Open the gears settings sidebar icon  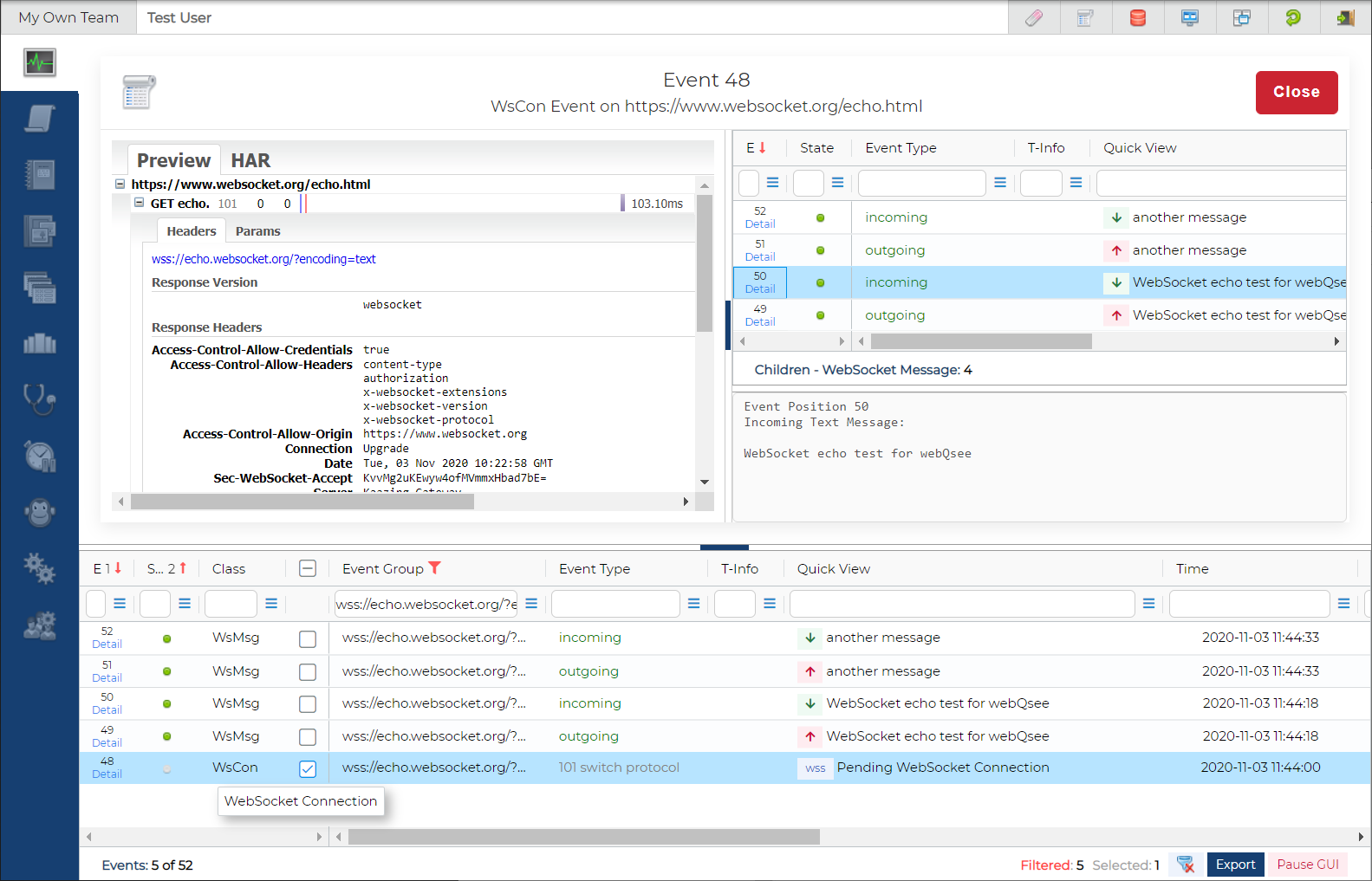click(40, 568)
